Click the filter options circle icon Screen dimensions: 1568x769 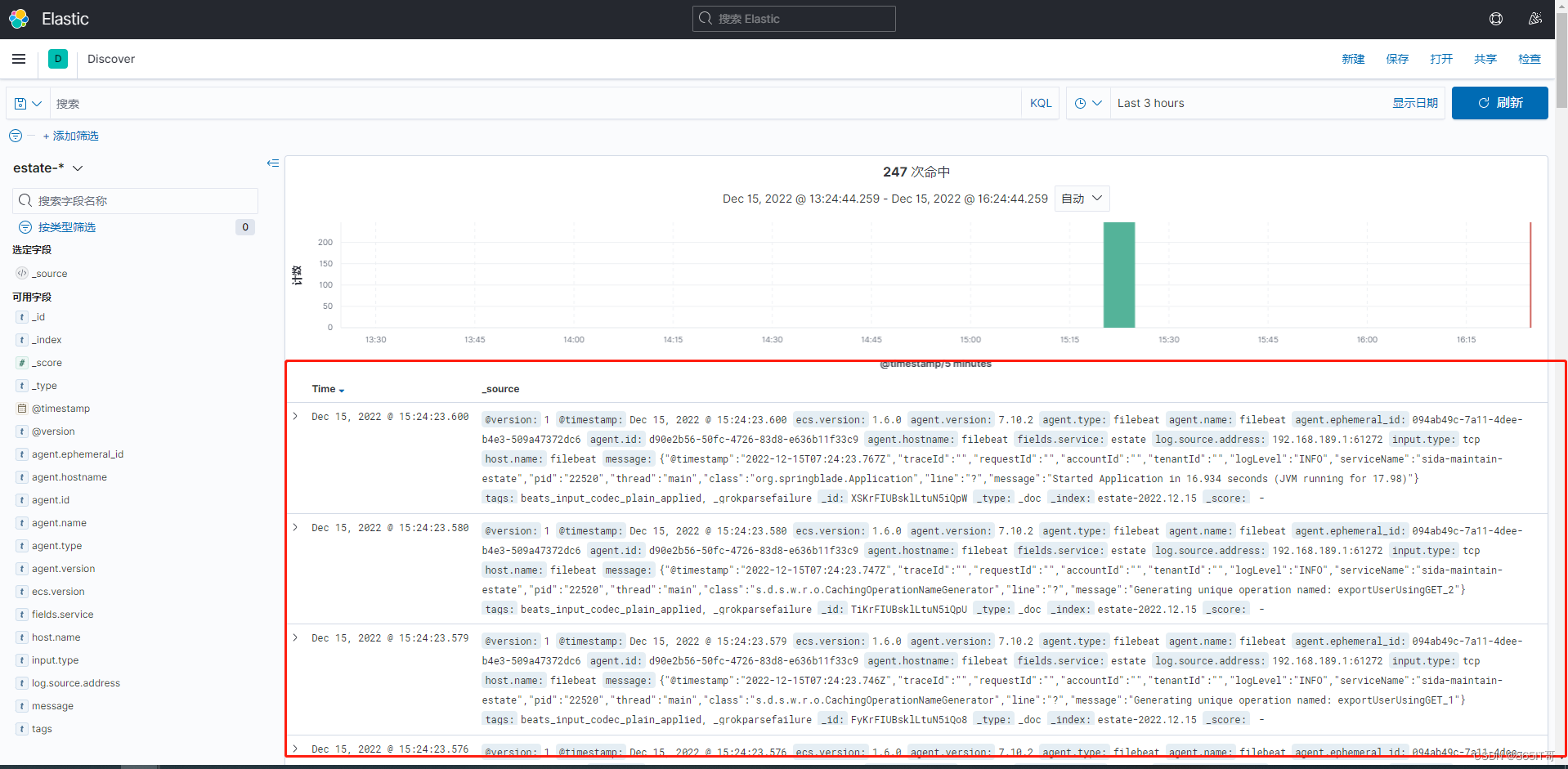click(x=16, y=136)
